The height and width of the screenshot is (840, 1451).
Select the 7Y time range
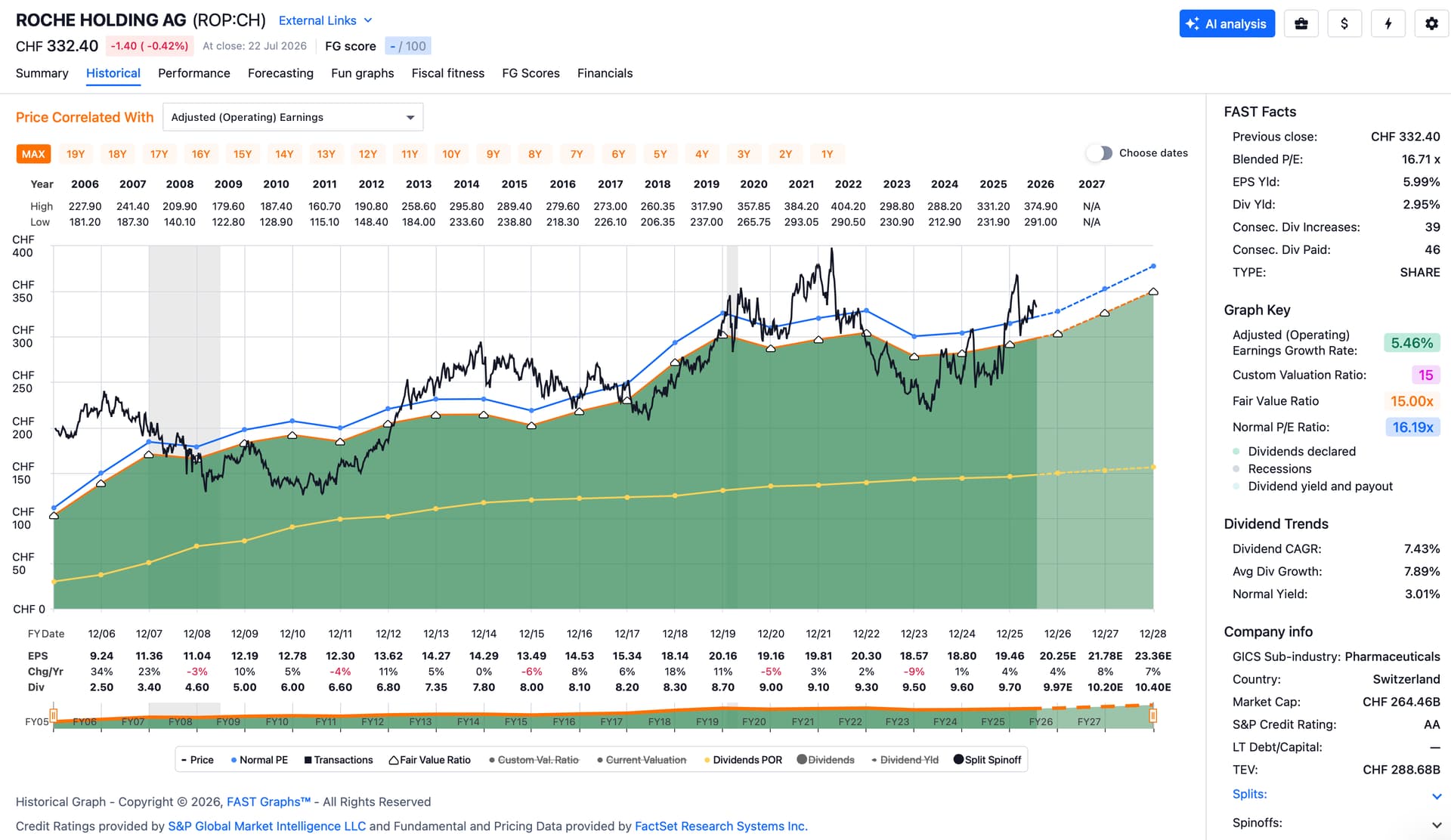(x=577, y=154)
